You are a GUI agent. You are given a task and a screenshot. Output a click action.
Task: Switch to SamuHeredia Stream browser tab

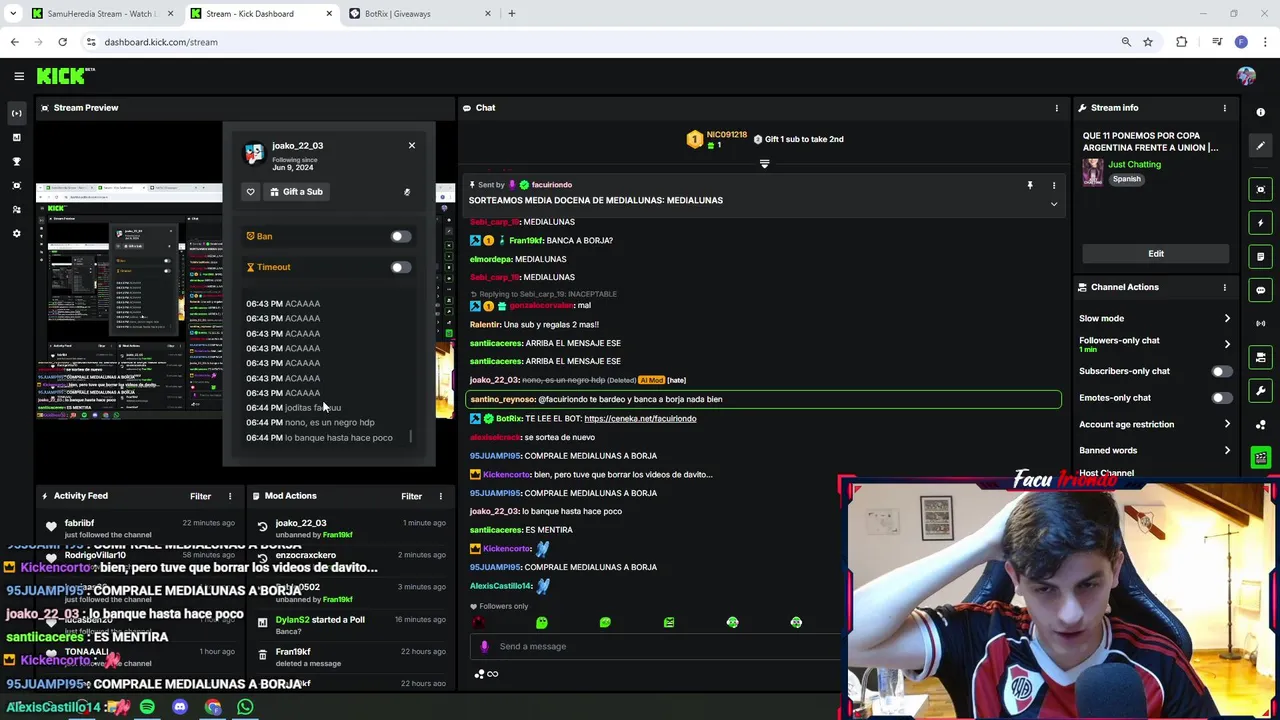[x=103, y=14]
